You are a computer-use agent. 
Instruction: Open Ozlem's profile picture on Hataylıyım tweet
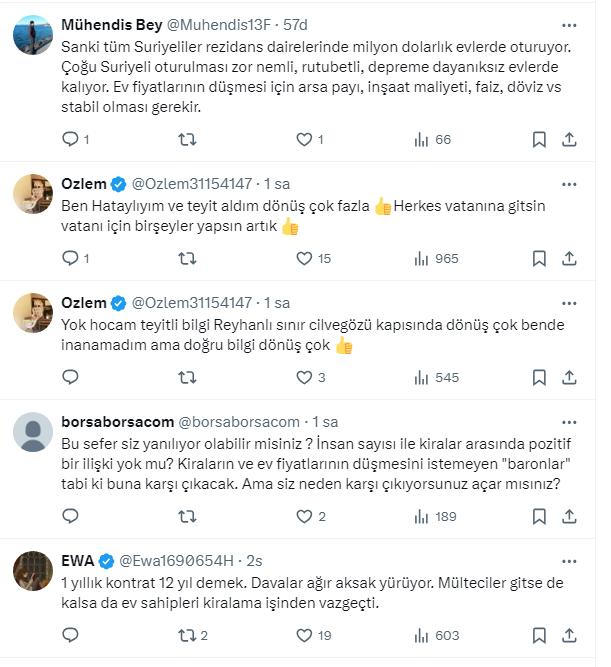[35, 195]
